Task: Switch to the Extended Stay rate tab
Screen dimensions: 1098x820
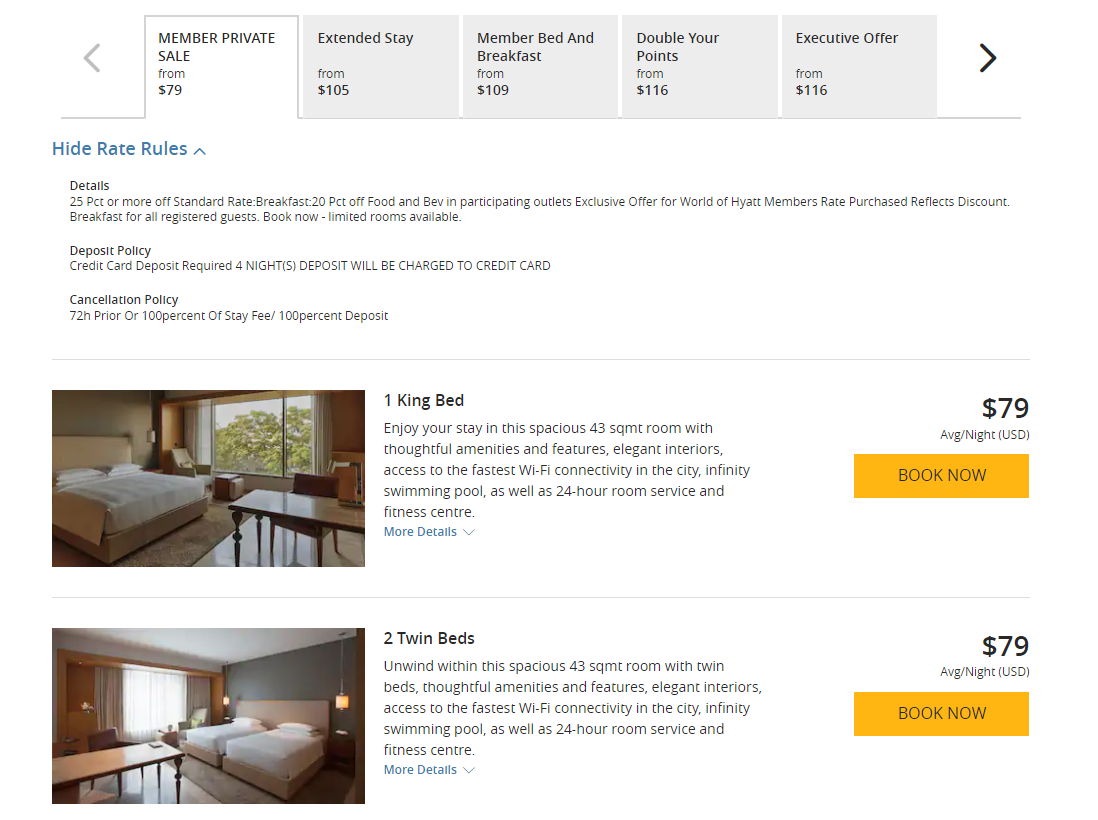Action: coord(380,65)
